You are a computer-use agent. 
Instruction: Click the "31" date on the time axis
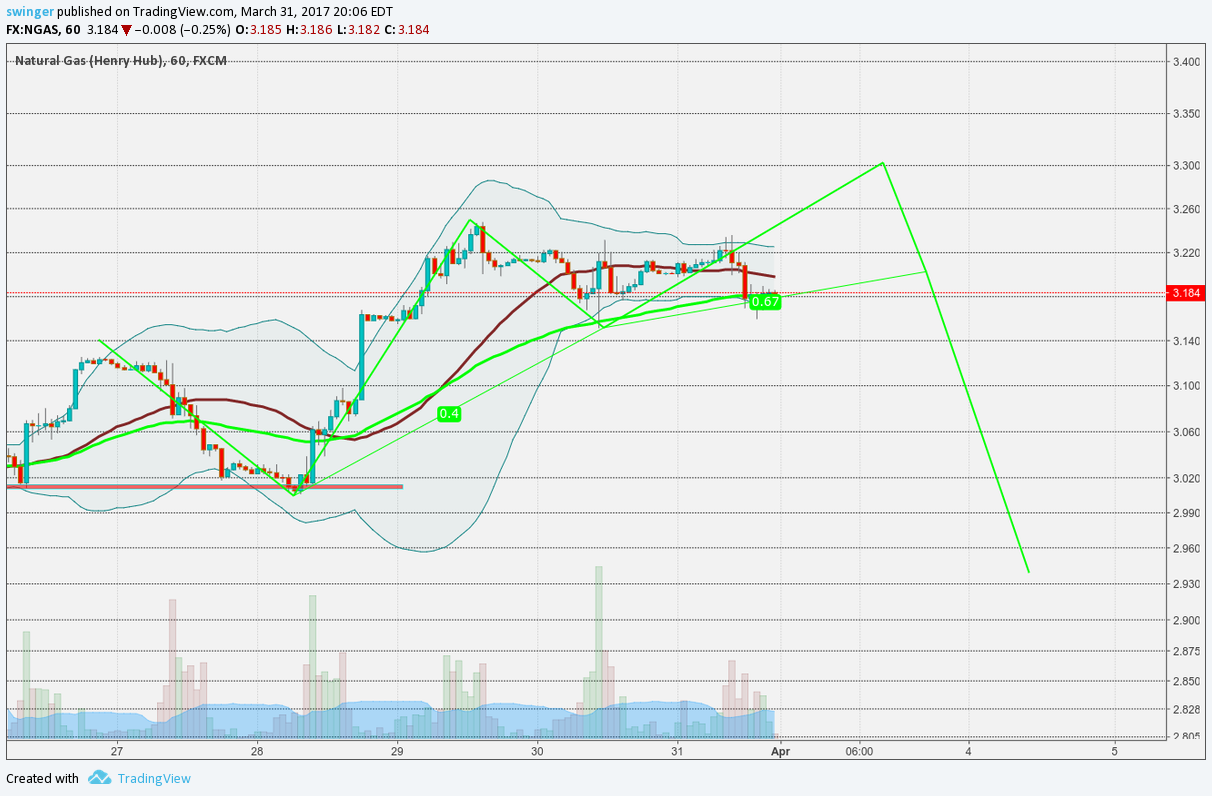pyautogui.click(x=677, y=751)
